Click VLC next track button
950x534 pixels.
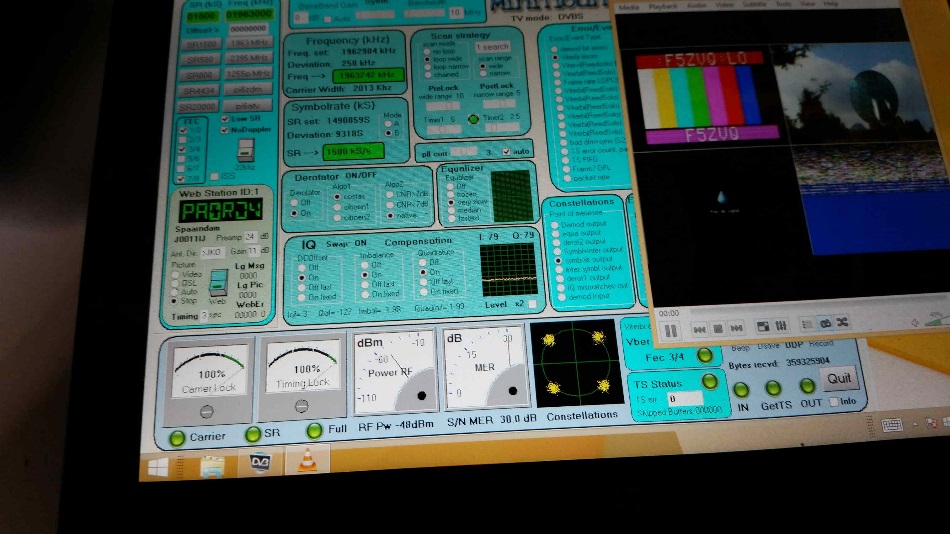click(x=736, y=328)
